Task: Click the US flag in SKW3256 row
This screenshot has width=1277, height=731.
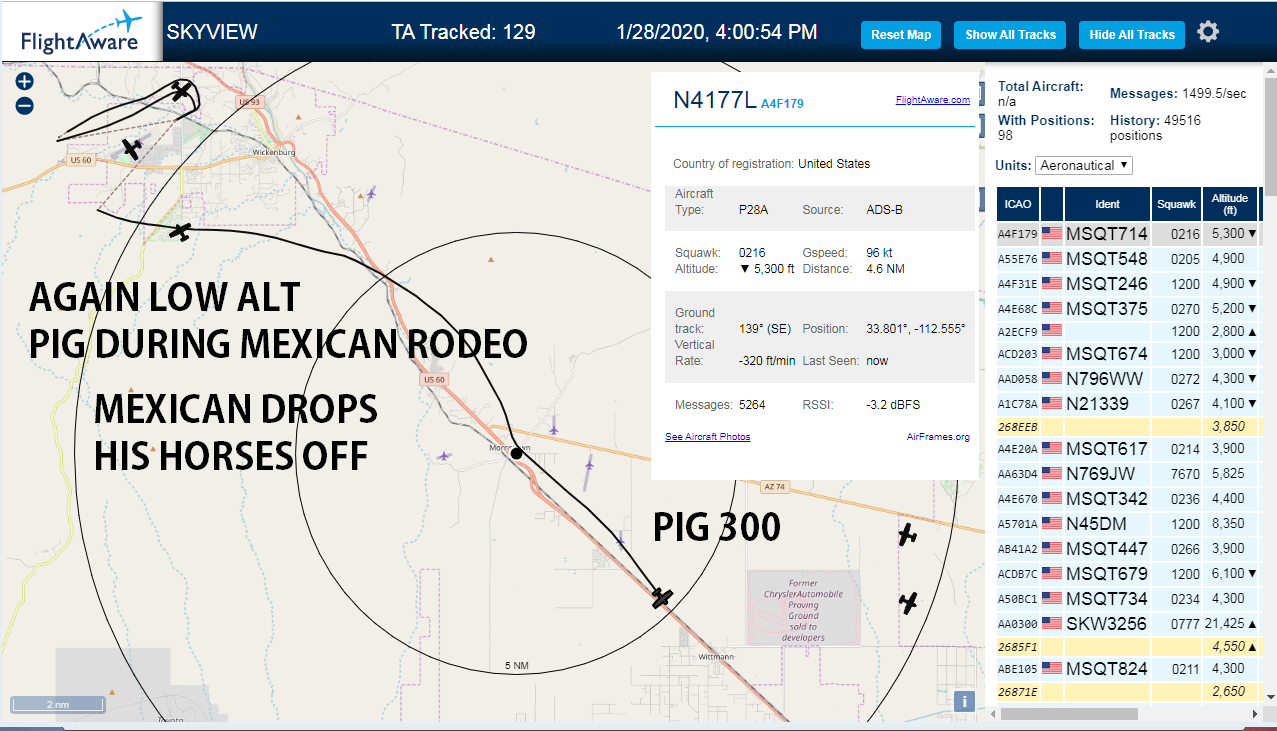Action: [1052, 623]
